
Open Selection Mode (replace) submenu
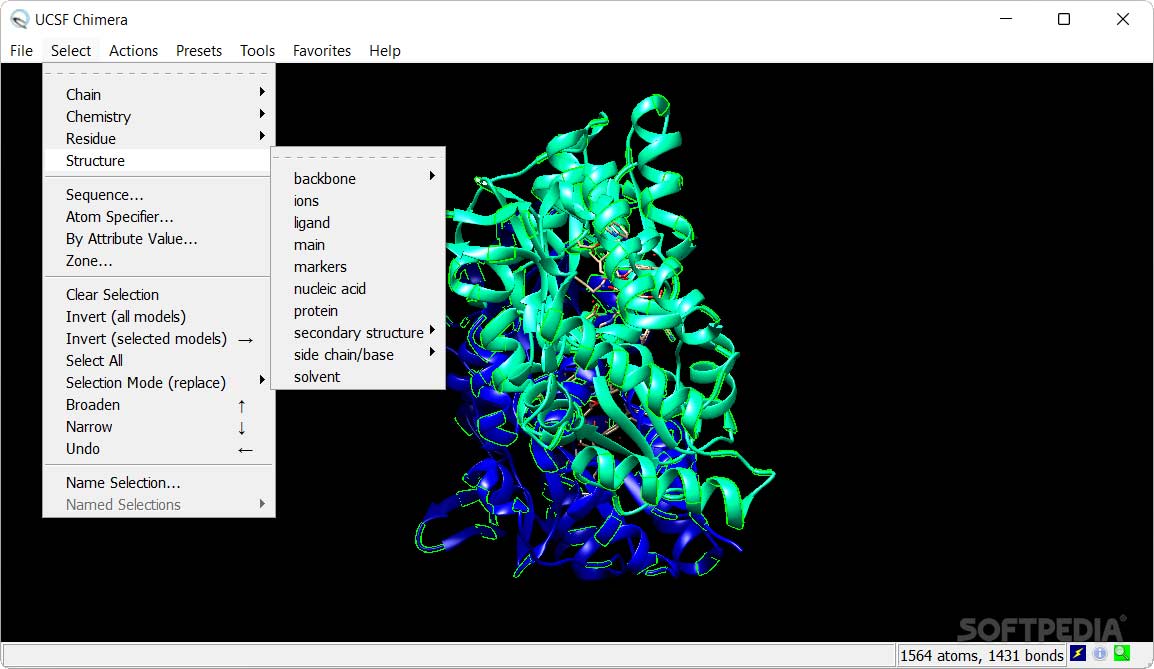point(157,383)
